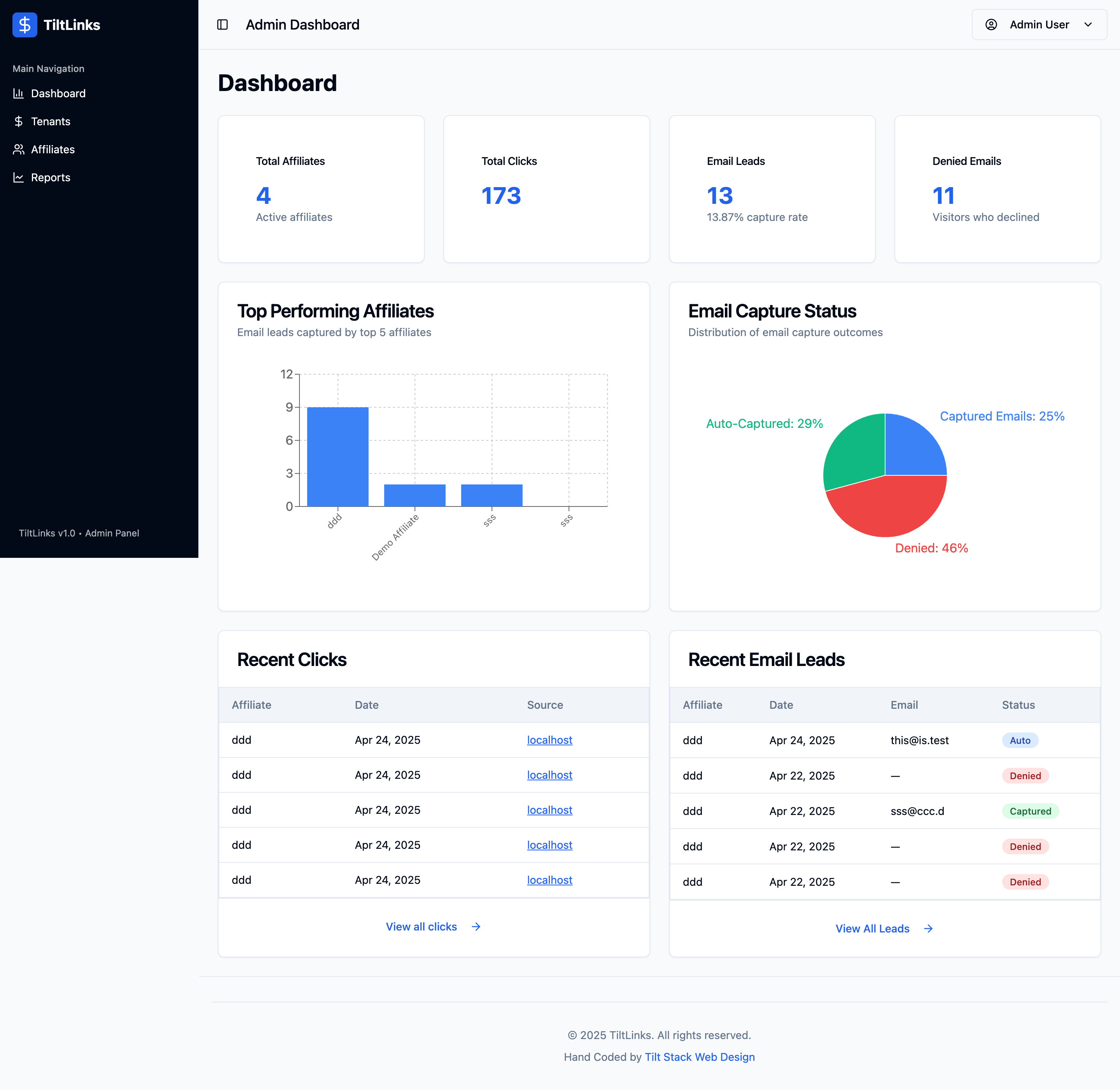Open the Reports navigation item

click(x=51, y=177)
